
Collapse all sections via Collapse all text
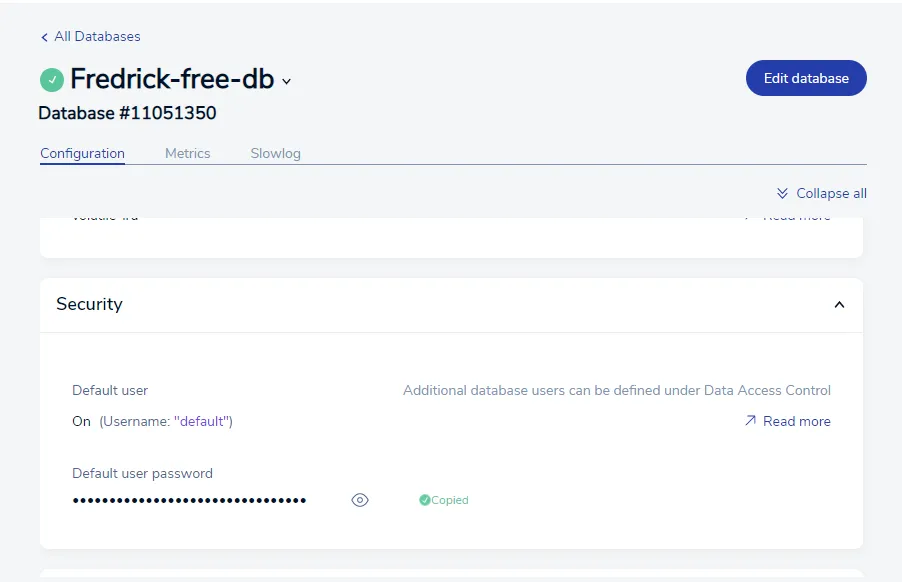[831, 193]
